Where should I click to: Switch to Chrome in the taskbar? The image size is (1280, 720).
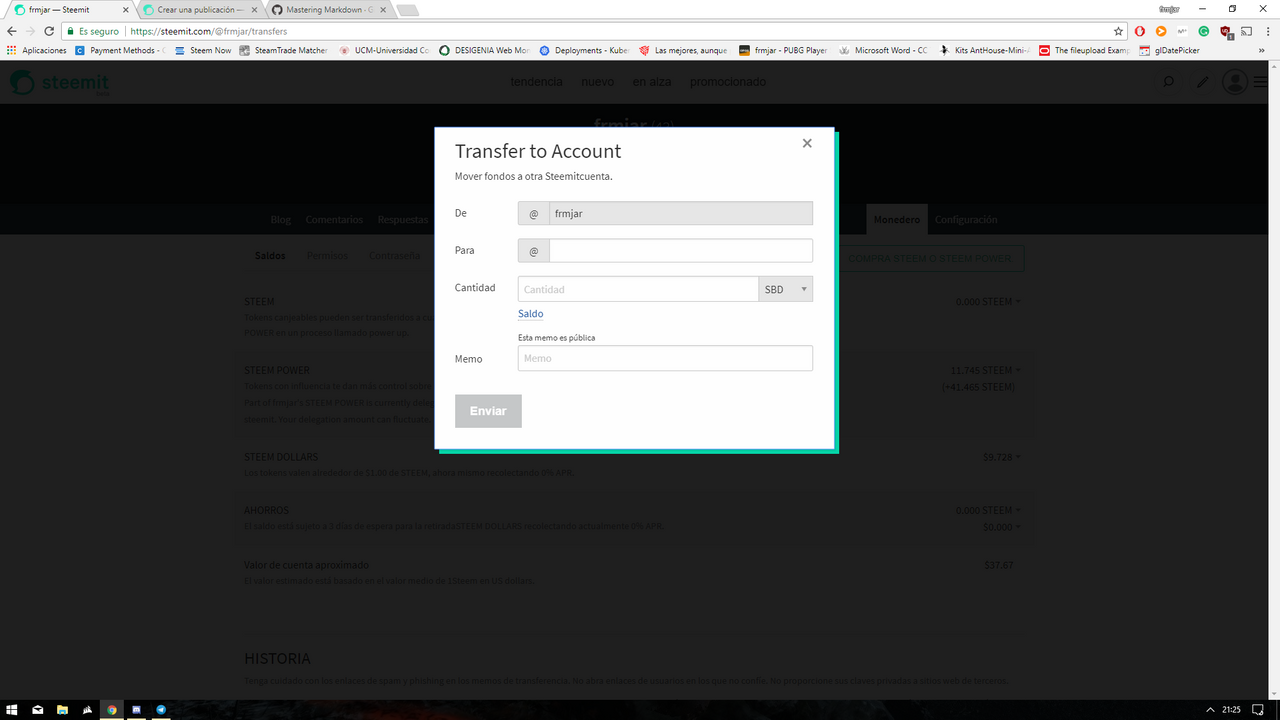pyautogui.click(x=111, y=710)
